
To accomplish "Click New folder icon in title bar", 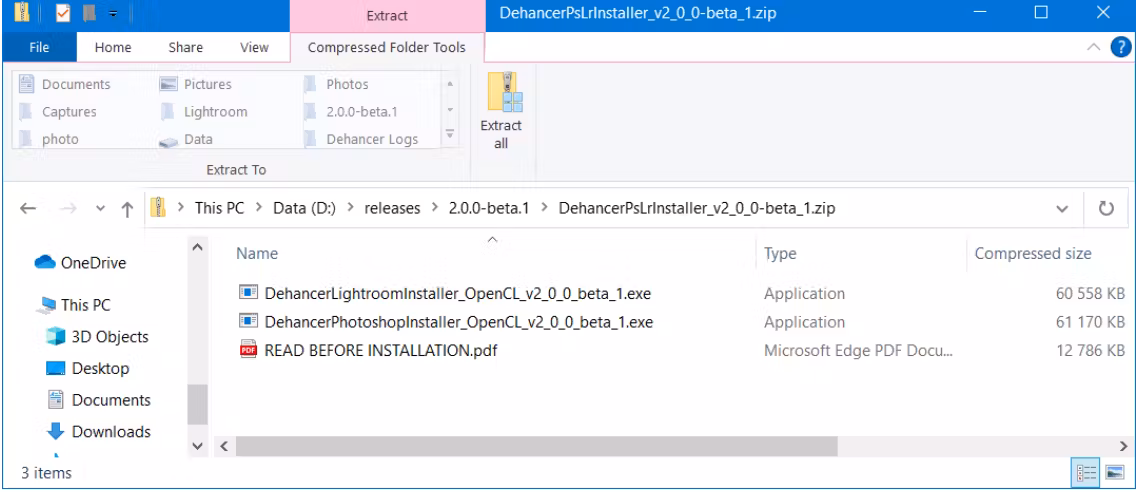I will coord(89,12).
